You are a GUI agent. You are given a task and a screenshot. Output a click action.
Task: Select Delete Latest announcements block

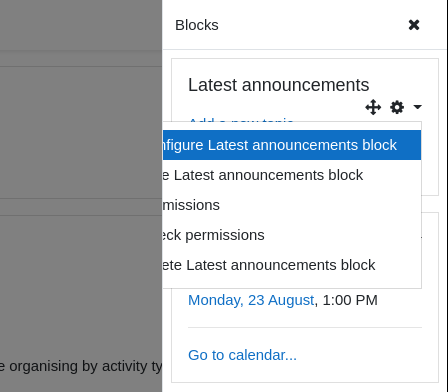292,265
